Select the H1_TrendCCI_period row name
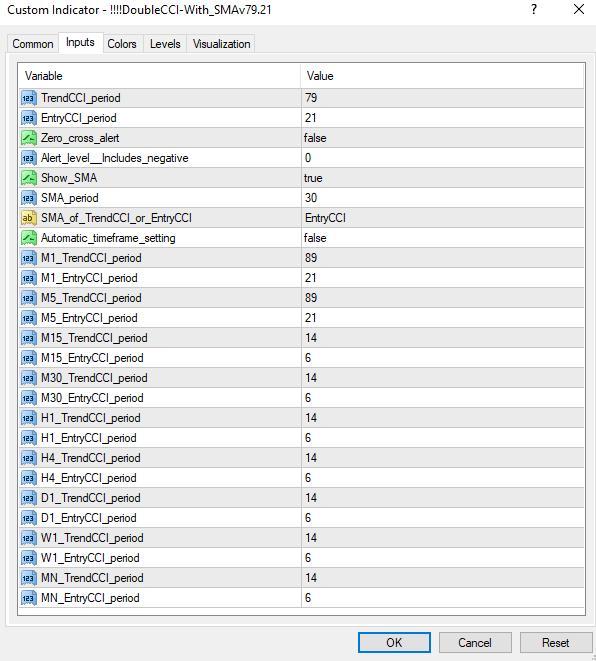Screen dimensions: 596x661 coord(91,418)
